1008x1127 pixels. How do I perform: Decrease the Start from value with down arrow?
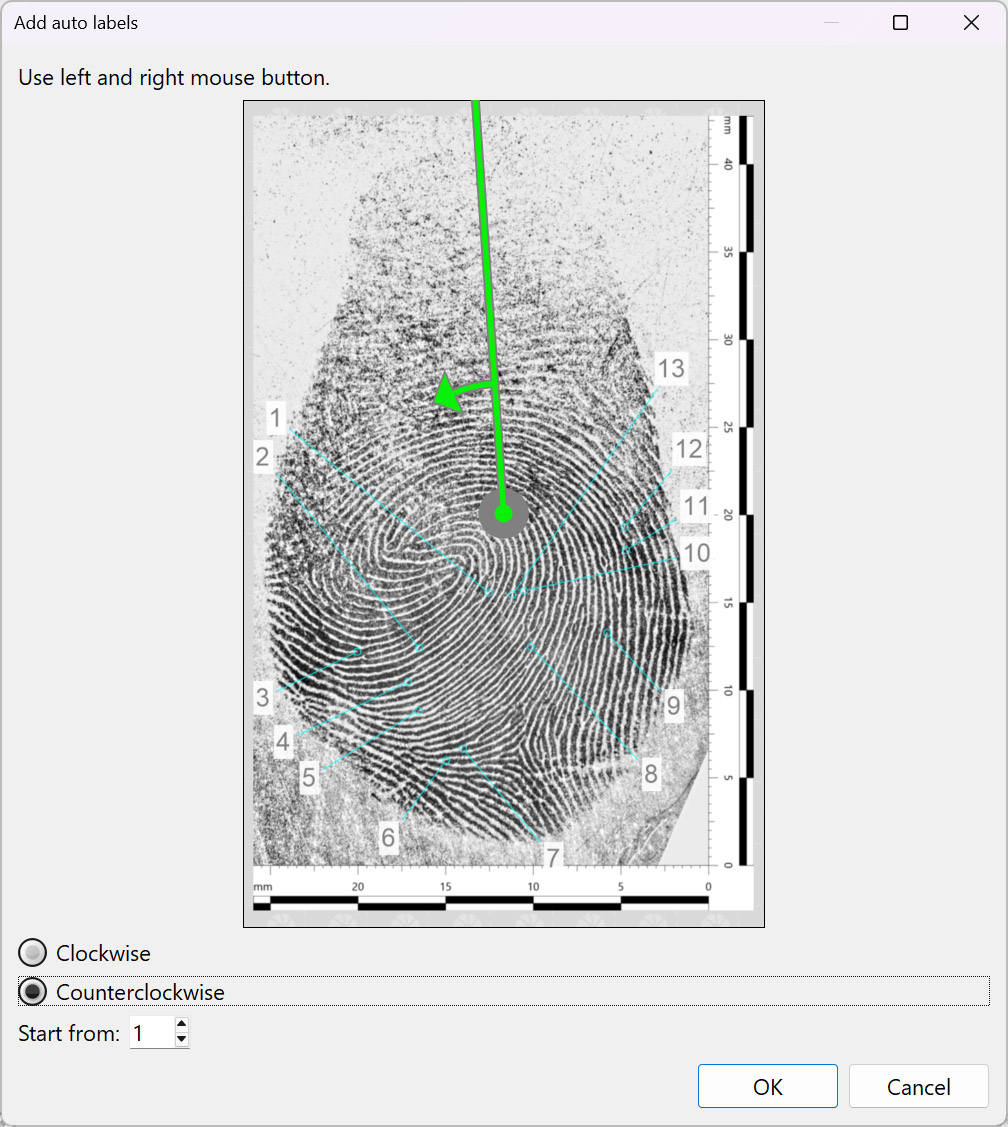pos(181,1040)
